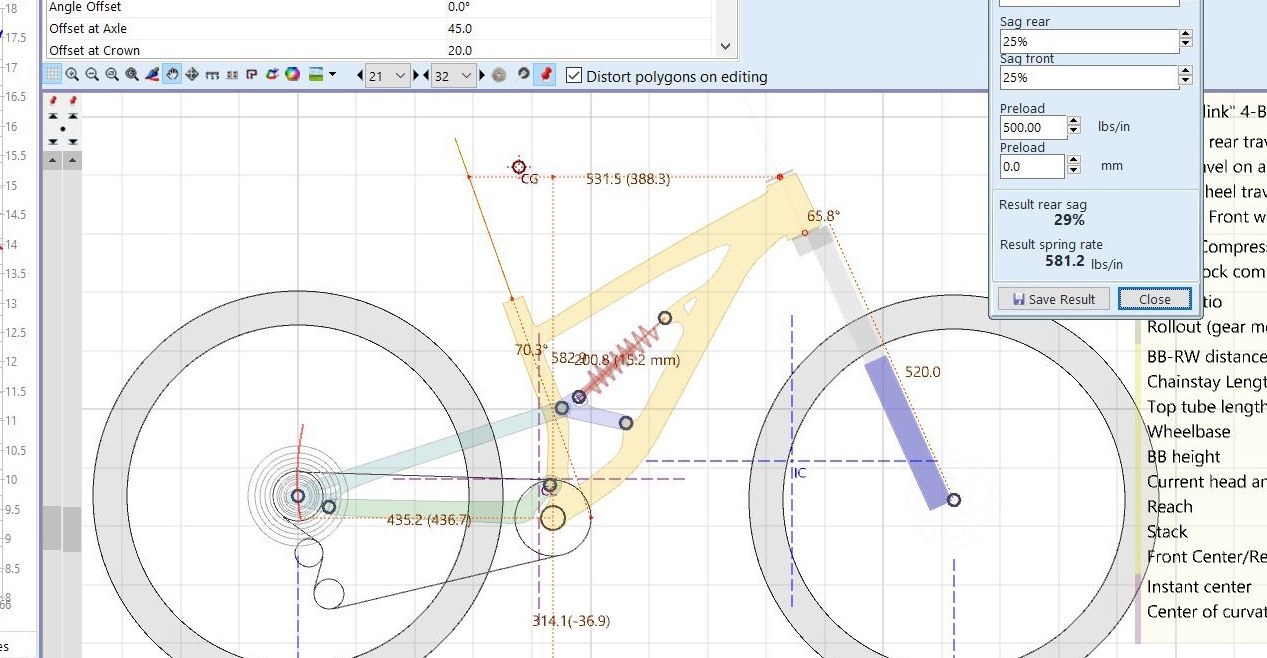This screenshot has height=658, width=1267.
Task: Click the Top tube length row
Action: (1204, 407)
